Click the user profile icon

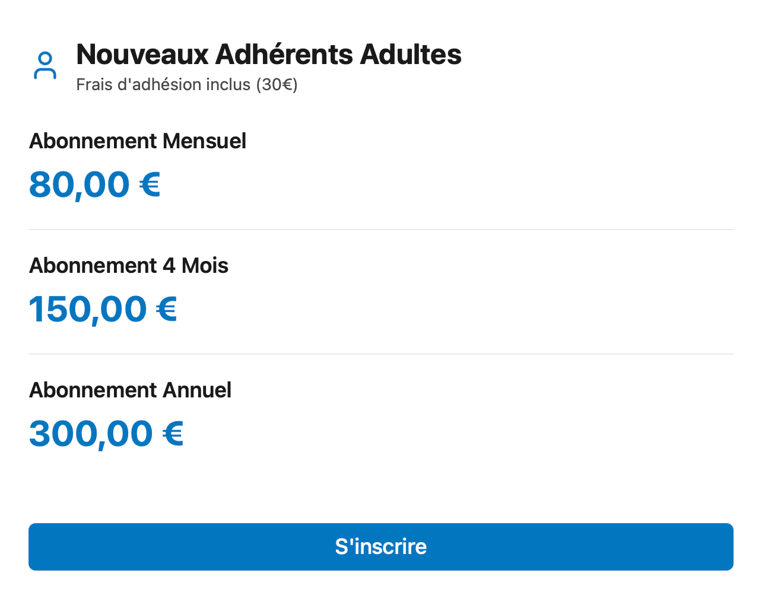(45, 66)
